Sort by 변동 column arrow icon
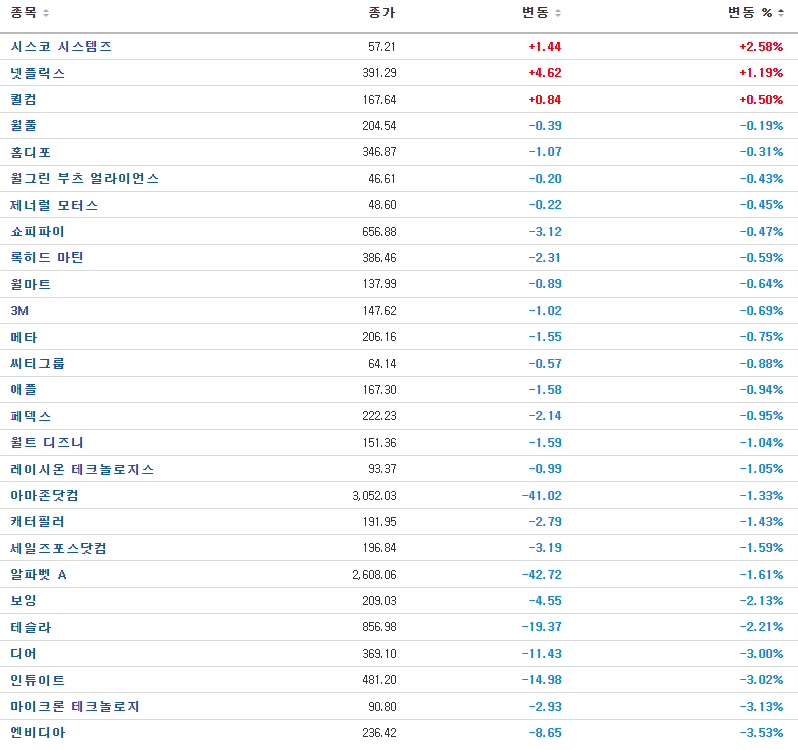The width and height of the screenshot is (798, 750). click(558, 13)
